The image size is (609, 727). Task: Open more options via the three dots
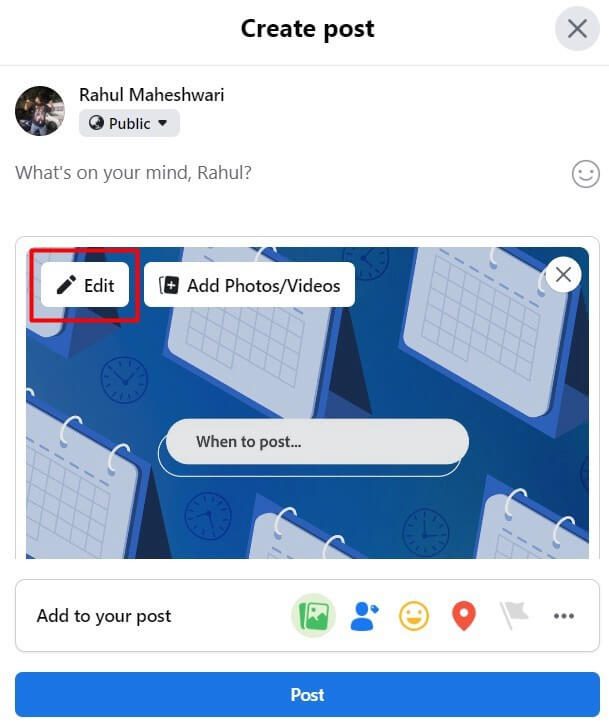564,616
